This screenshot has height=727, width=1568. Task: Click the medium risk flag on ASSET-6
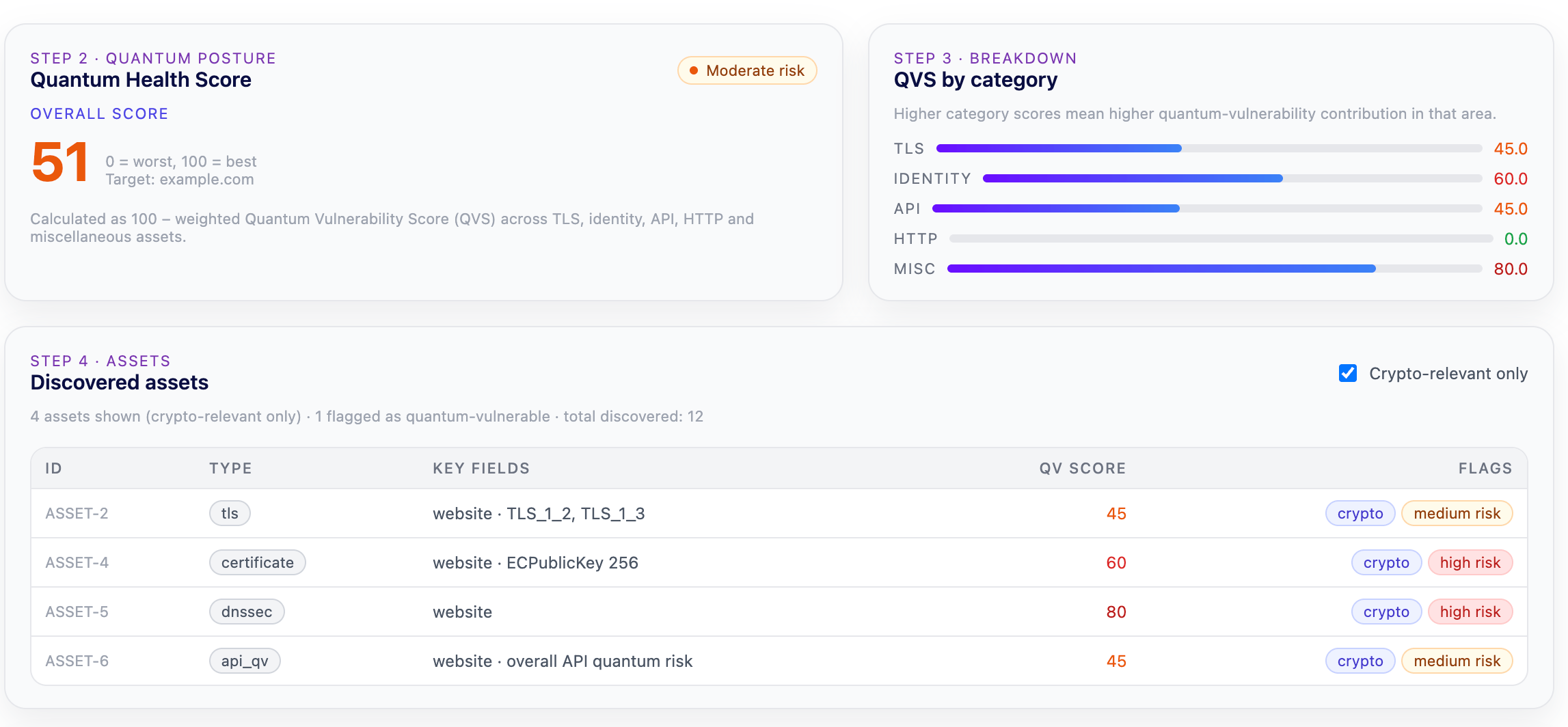coord(1457,660)
